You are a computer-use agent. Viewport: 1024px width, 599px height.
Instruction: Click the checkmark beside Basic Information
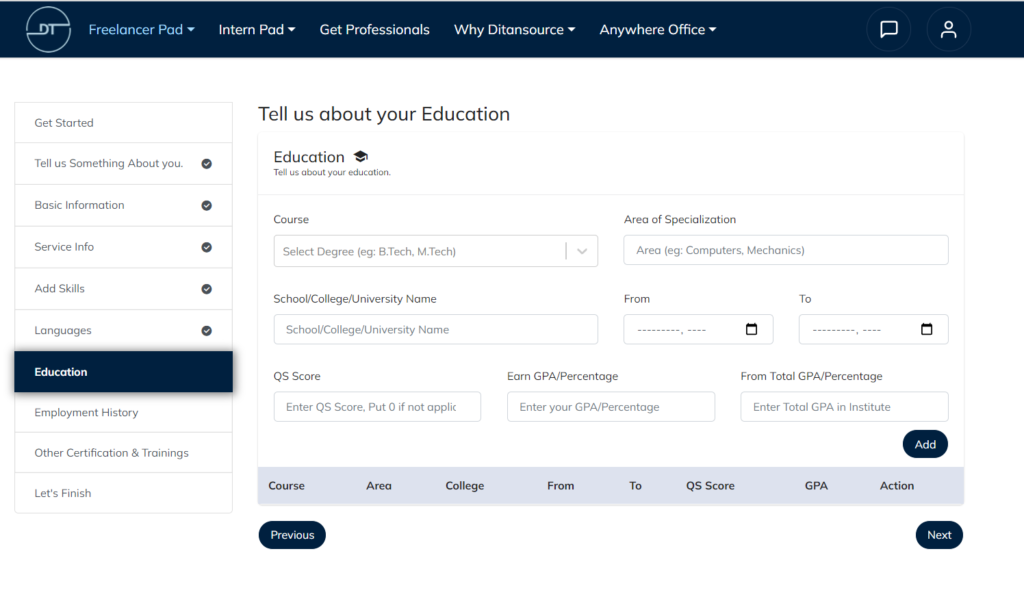(x=207, y=205)
